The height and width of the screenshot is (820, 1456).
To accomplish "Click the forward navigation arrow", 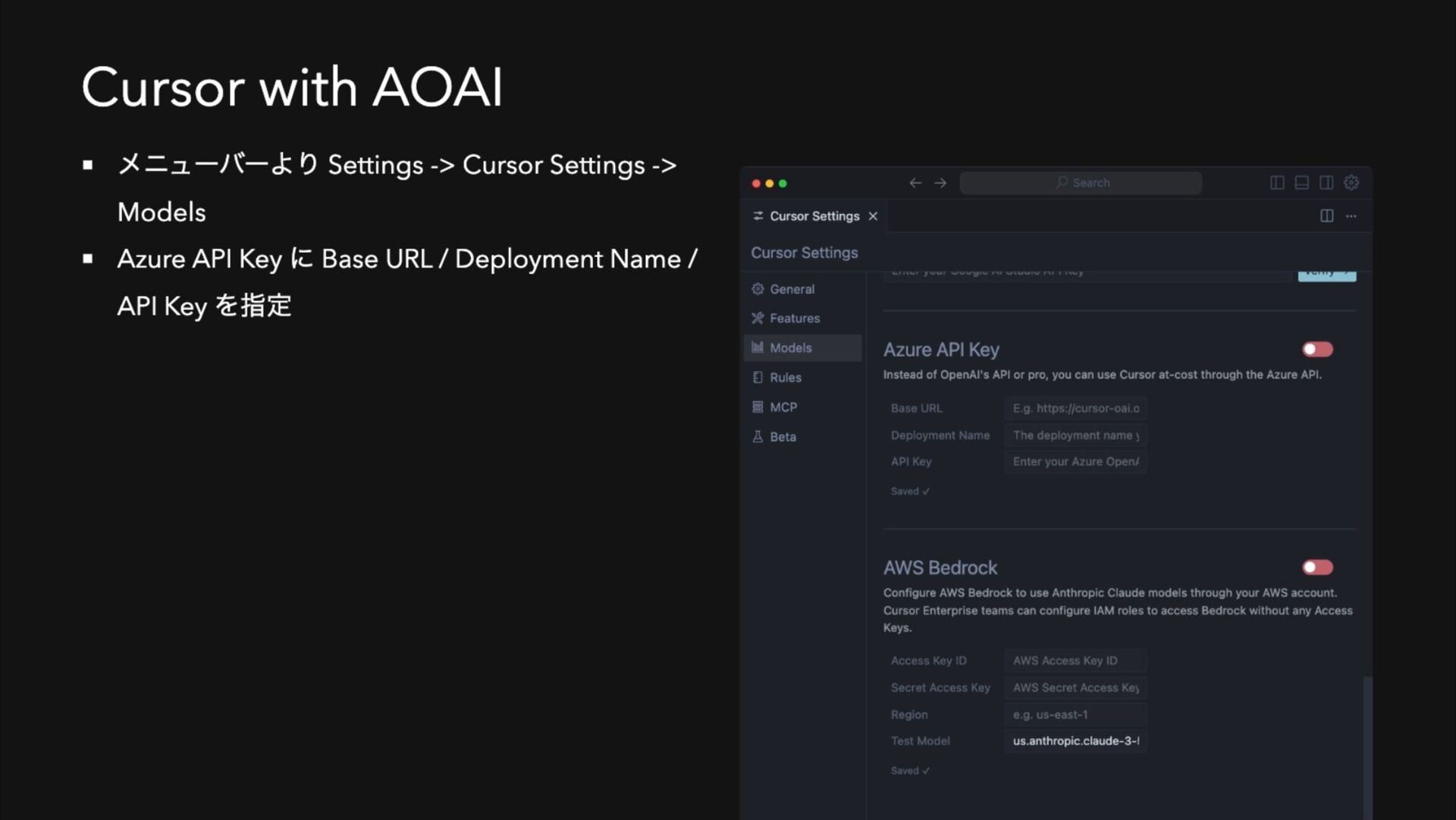I will coord(940,183).
